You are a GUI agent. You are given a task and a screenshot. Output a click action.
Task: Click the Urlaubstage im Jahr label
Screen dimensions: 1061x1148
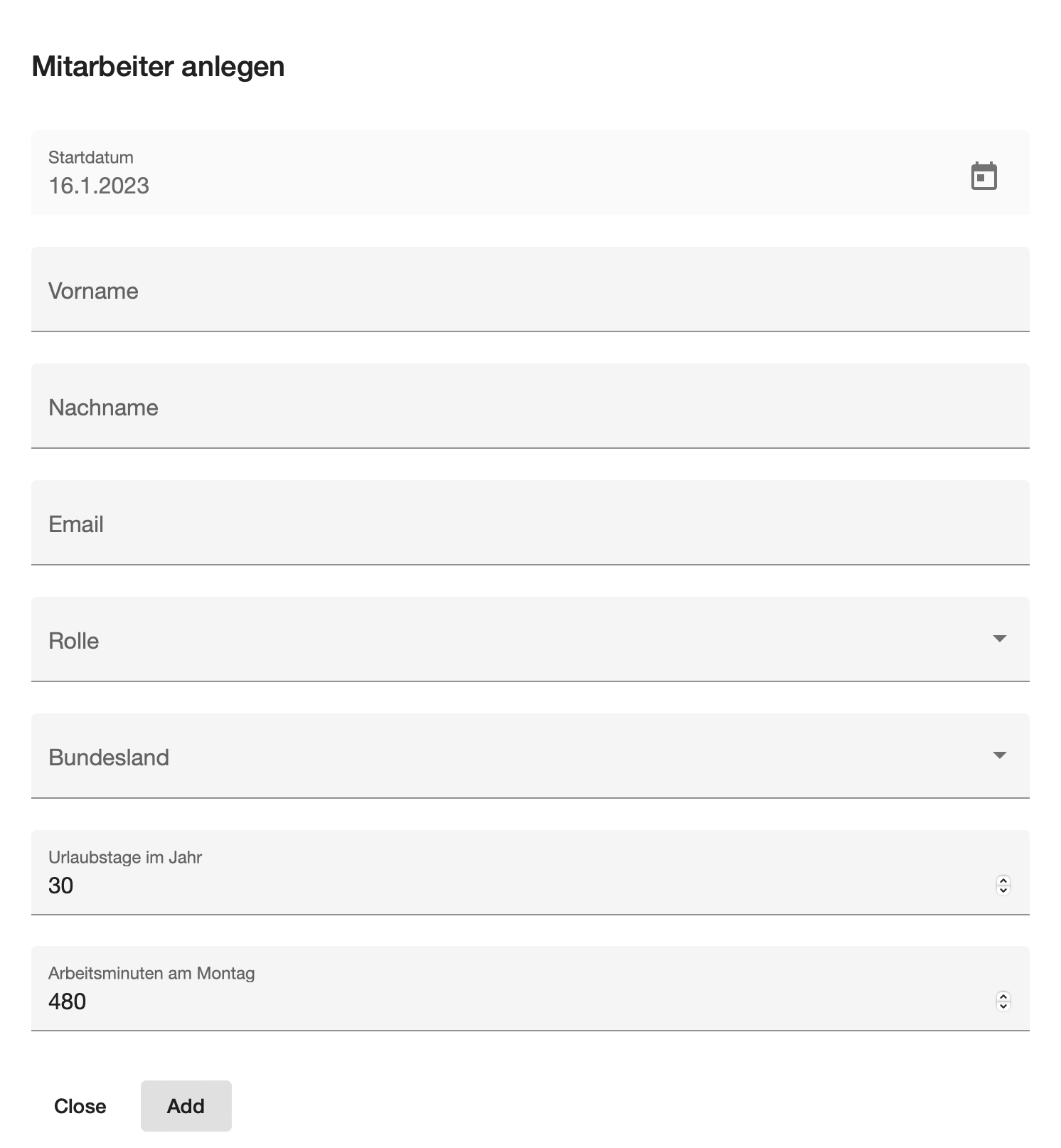pos(125,857)
